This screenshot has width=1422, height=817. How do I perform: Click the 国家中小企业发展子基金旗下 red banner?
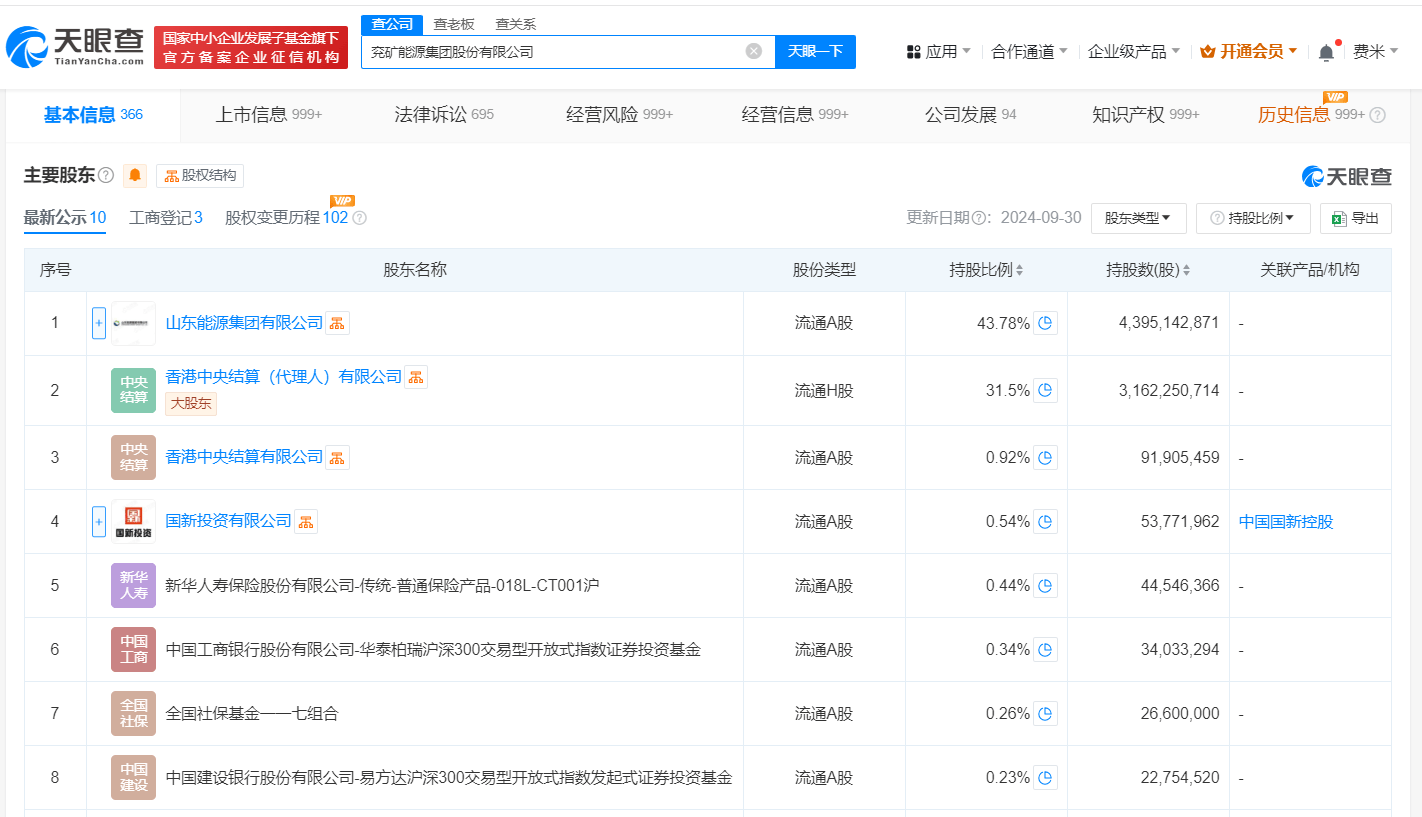coord(251,47)
